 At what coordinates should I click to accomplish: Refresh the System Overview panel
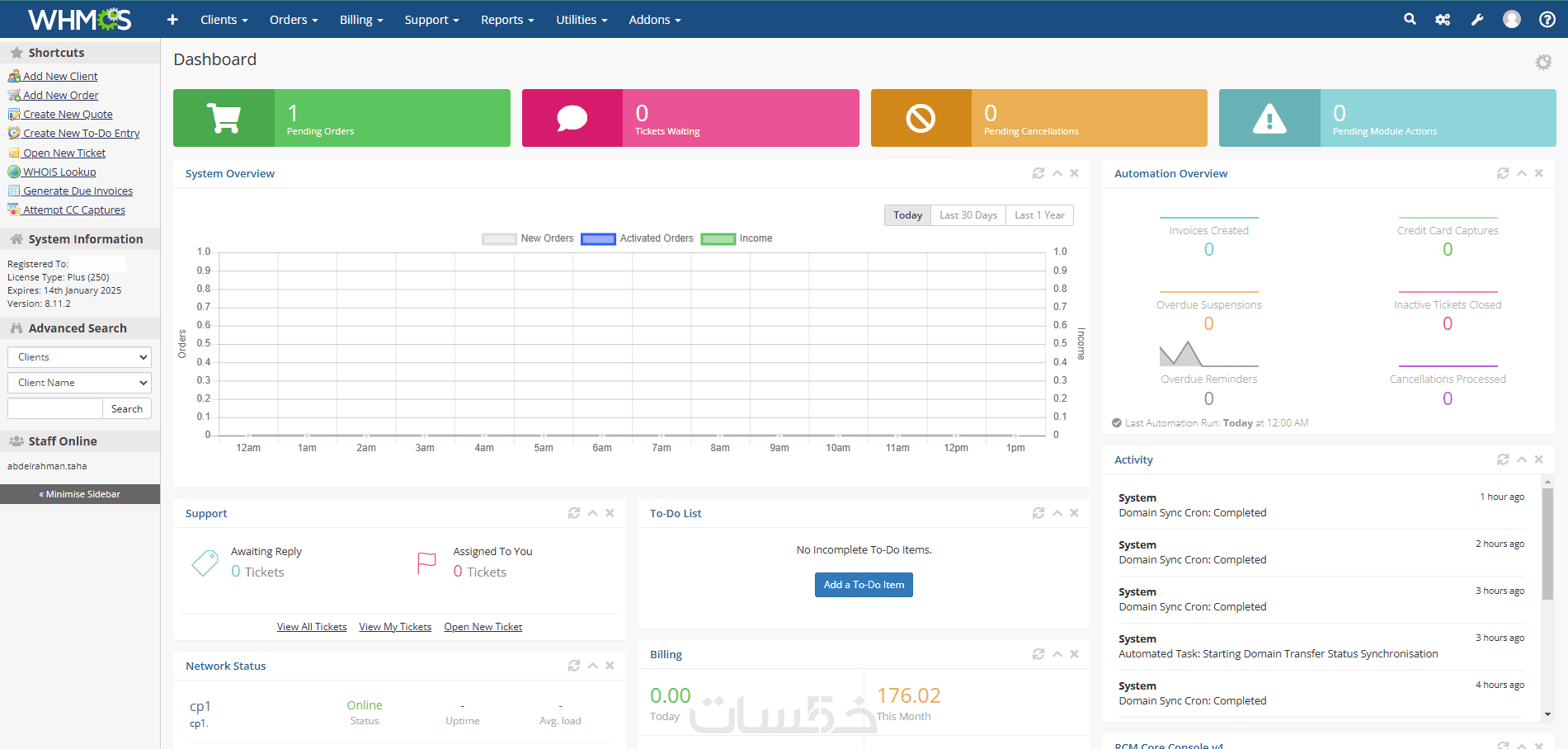[x=1038, y=173]
